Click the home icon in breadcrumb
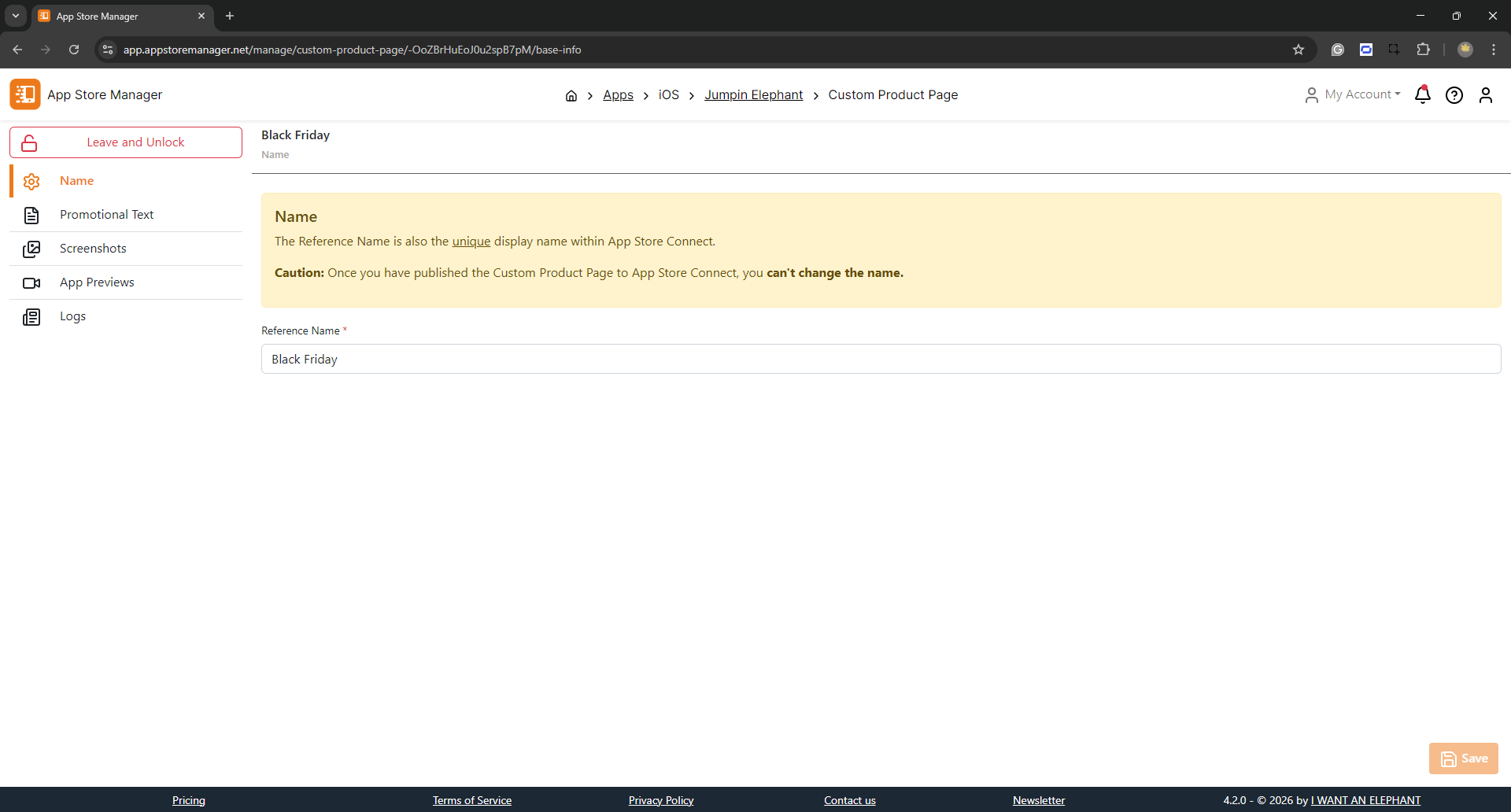Screen dimensions: 1511x812 [x=571, y=95]
